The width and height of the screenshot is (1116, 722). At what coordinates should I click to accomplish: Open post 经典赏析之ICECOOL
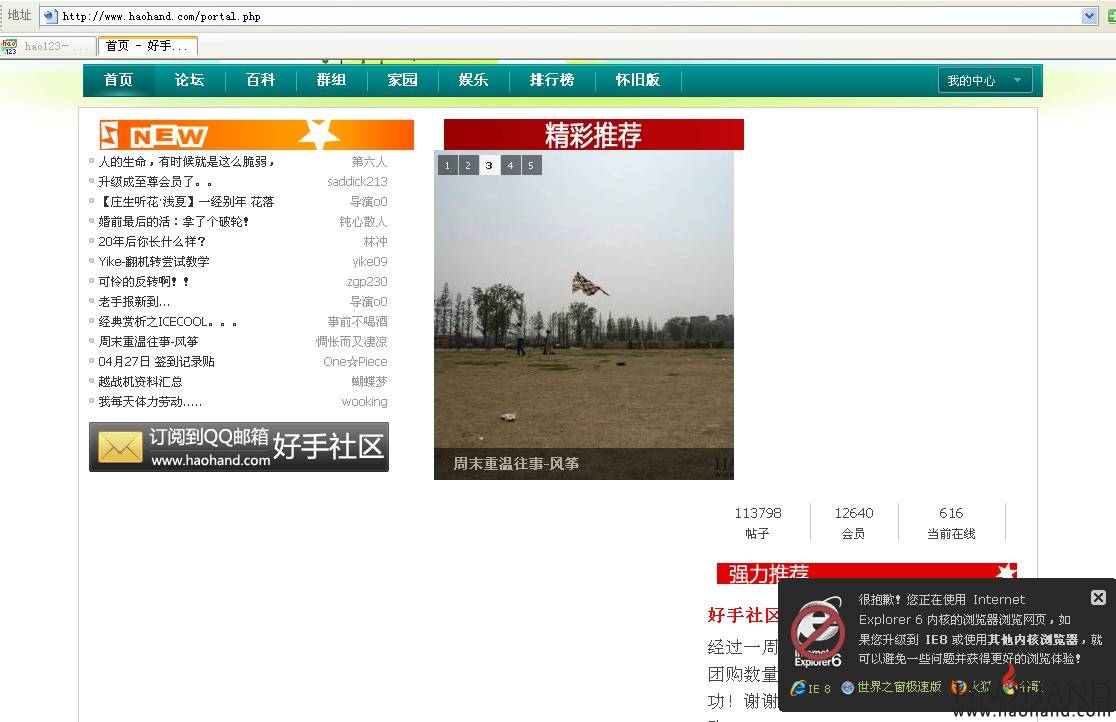(168, 321)
